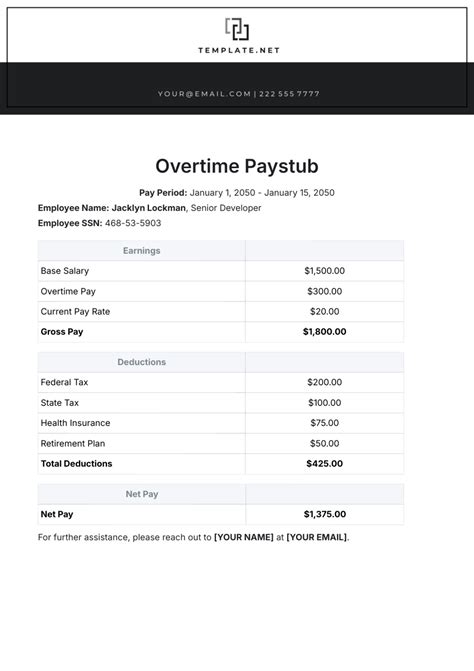
Task: Click the Net Pay table header
Action: [142, 494]
